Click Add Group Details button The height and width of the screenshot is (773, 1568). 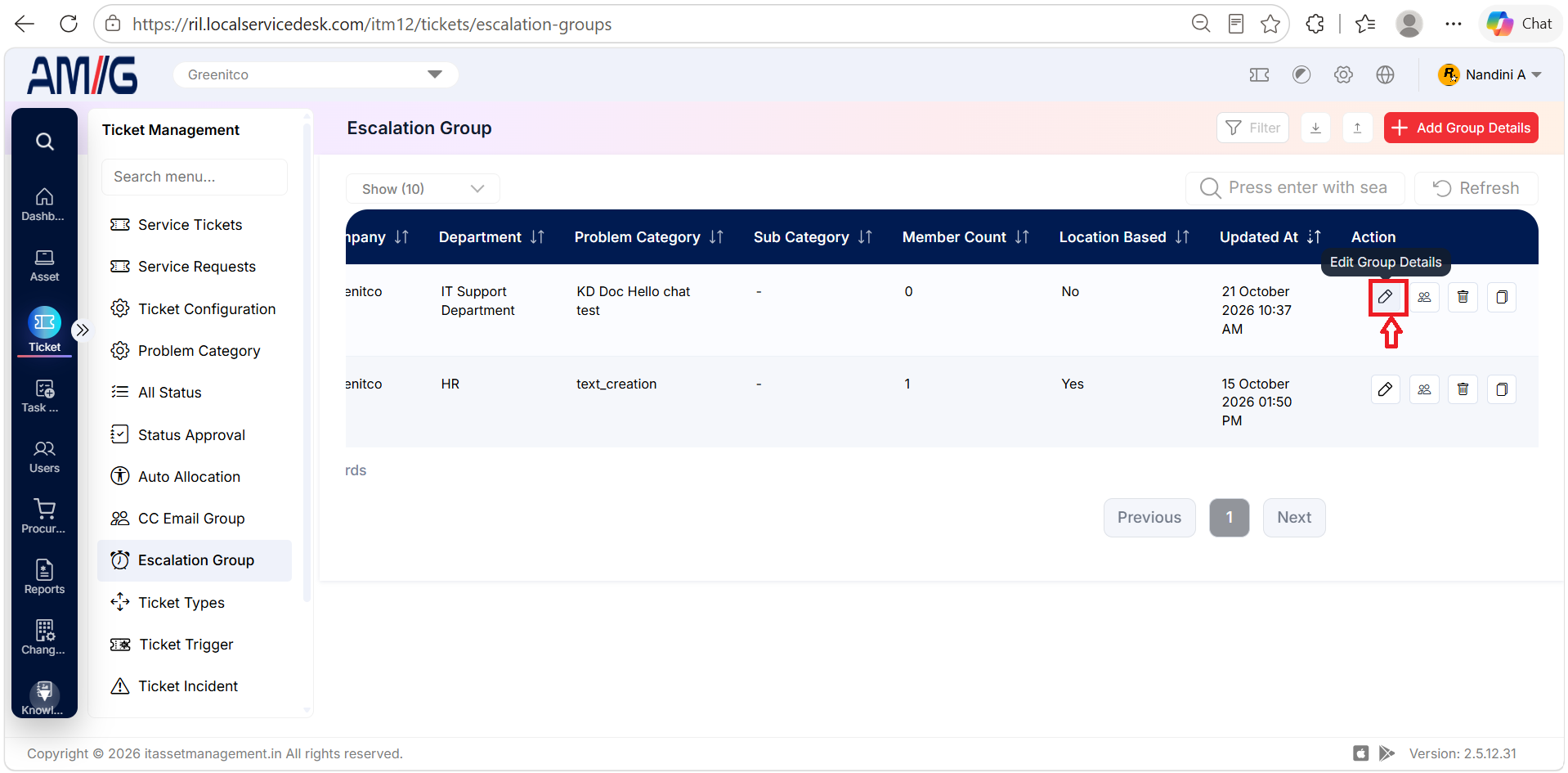[x=1461, y=128]
